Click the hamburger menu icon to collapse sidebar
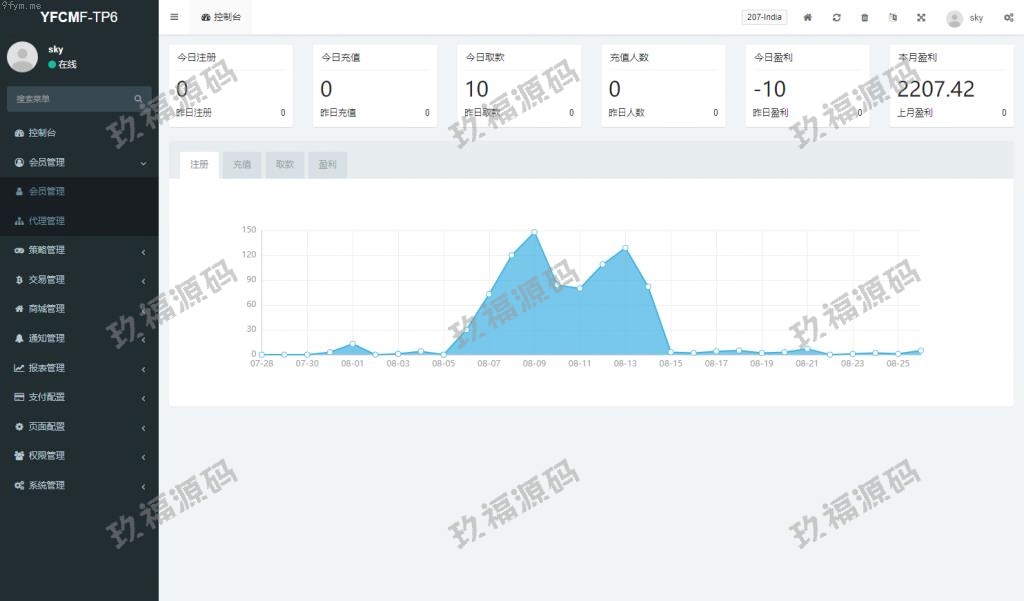The width and height of the screenshot is (1024, 601). pyautogui.click(x=174, y=17)
